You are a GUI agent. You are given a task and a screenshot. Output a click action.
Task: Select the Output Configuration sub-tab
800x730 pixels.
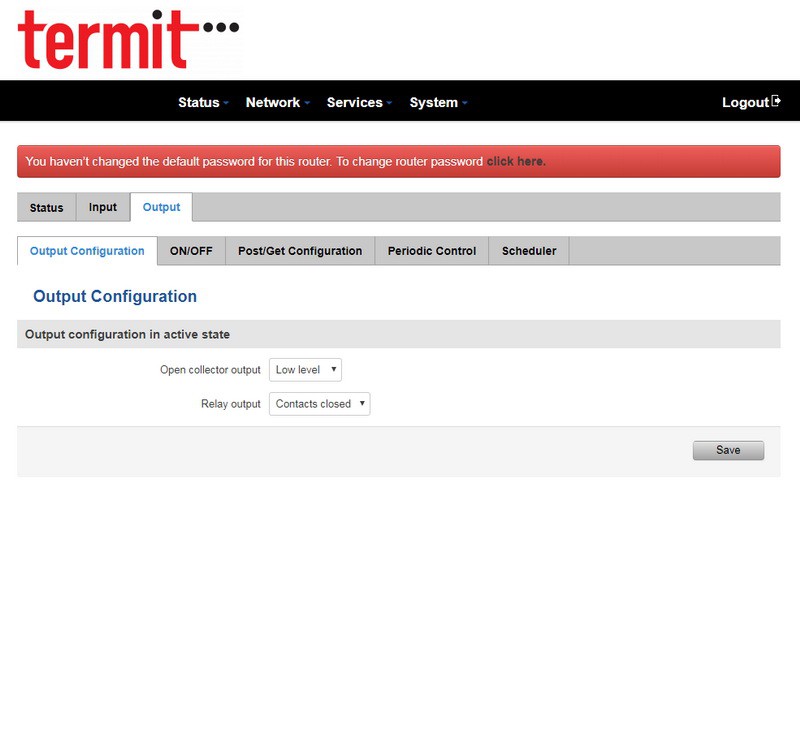[87, 251]
